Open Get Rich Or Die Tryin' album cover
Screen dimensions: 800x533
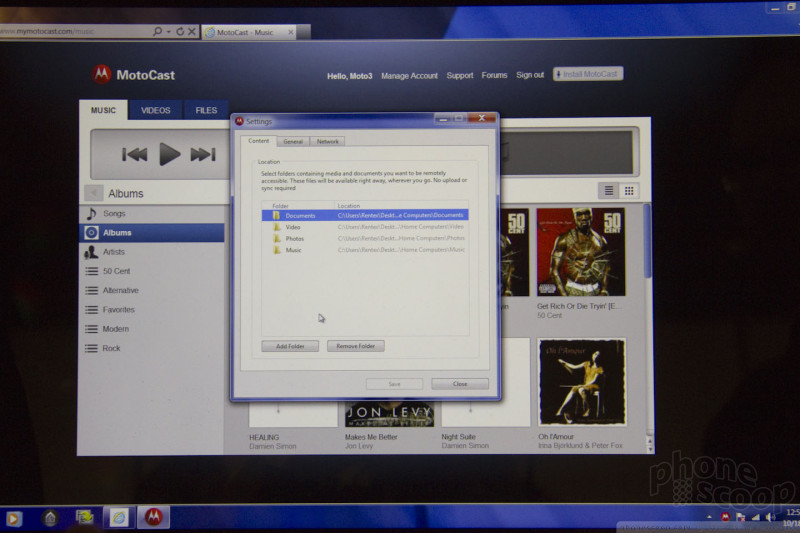tap(581, 252)
